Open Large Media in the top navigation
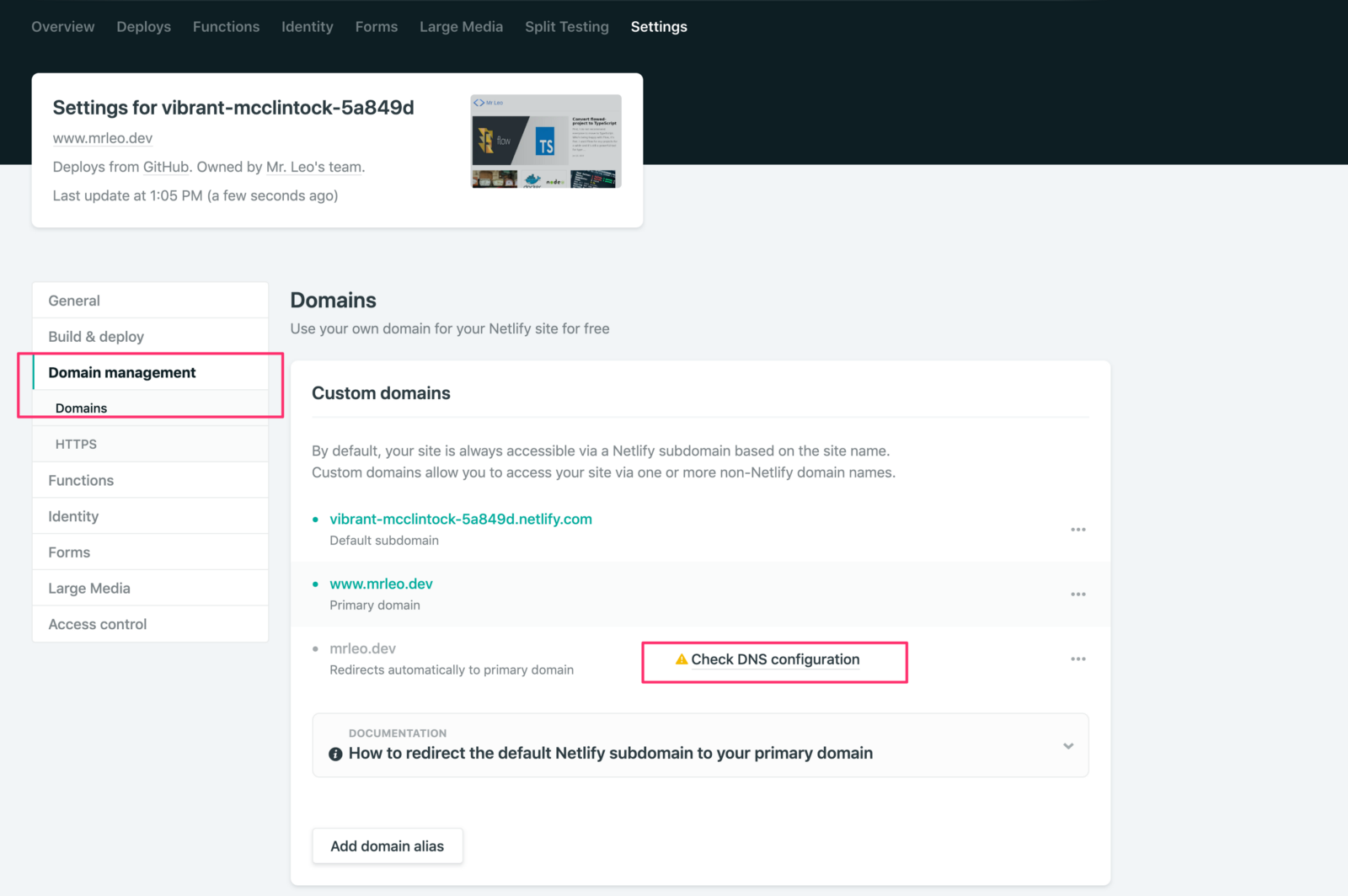Screen dimensions: 1348x896 coord(462,27)
